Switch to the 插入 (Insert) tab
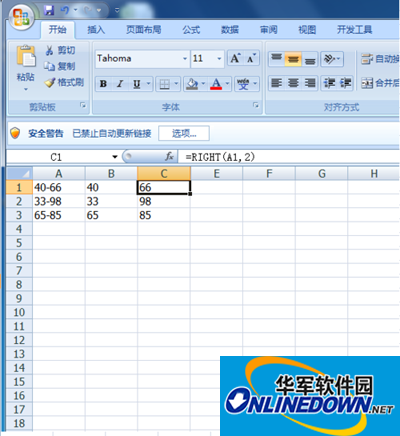Screen dimensions: 400x436 click(96, 30)
